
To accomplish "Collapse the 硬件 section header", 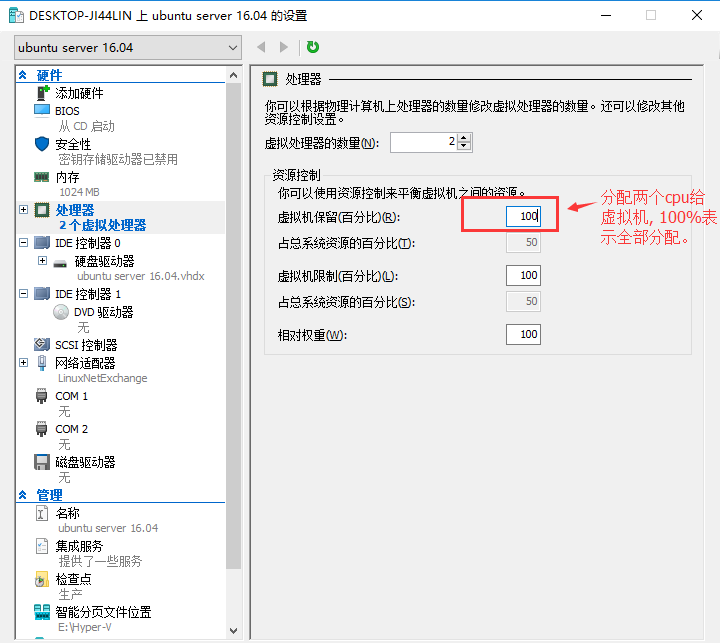I will (23, 75).
